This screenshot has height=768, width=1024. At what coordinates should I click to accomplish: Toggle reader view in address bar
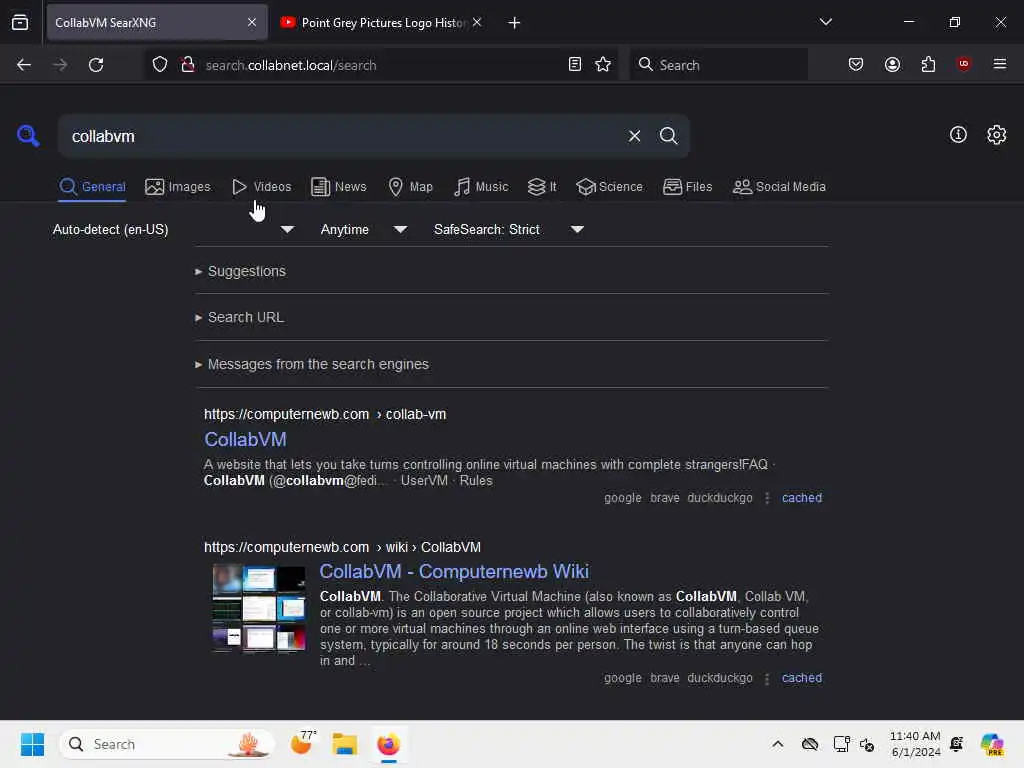(x=575, y=65)
